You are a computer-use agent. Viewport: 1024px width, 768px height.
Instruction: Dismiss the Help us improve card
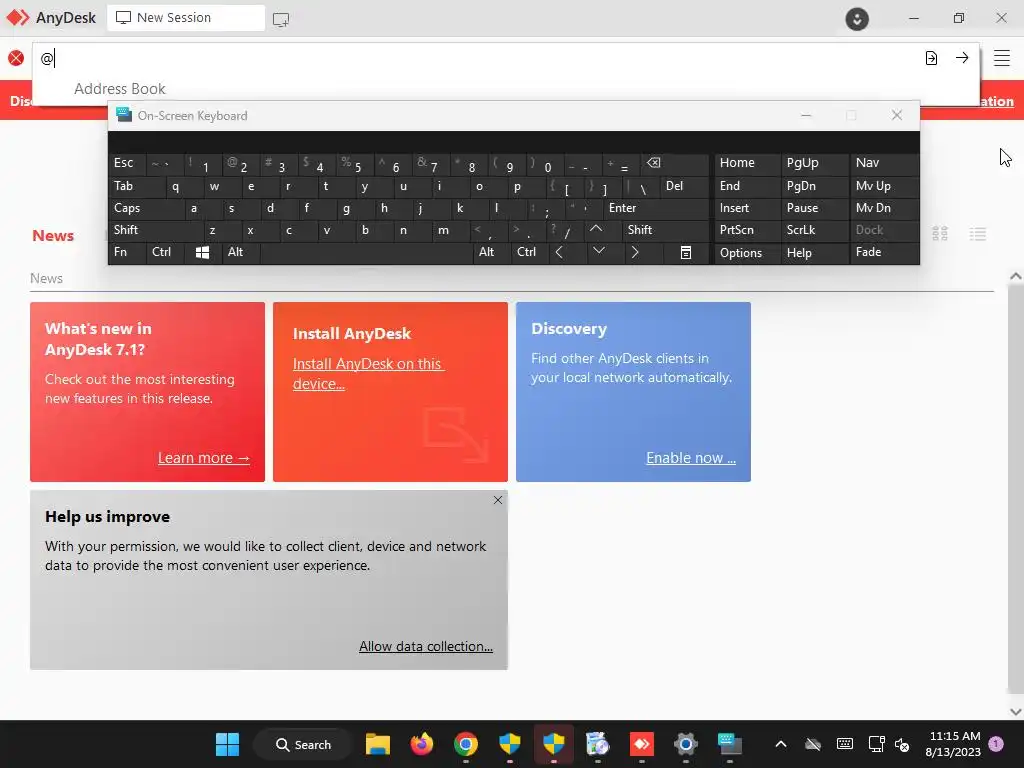click(x=498, y=500)
